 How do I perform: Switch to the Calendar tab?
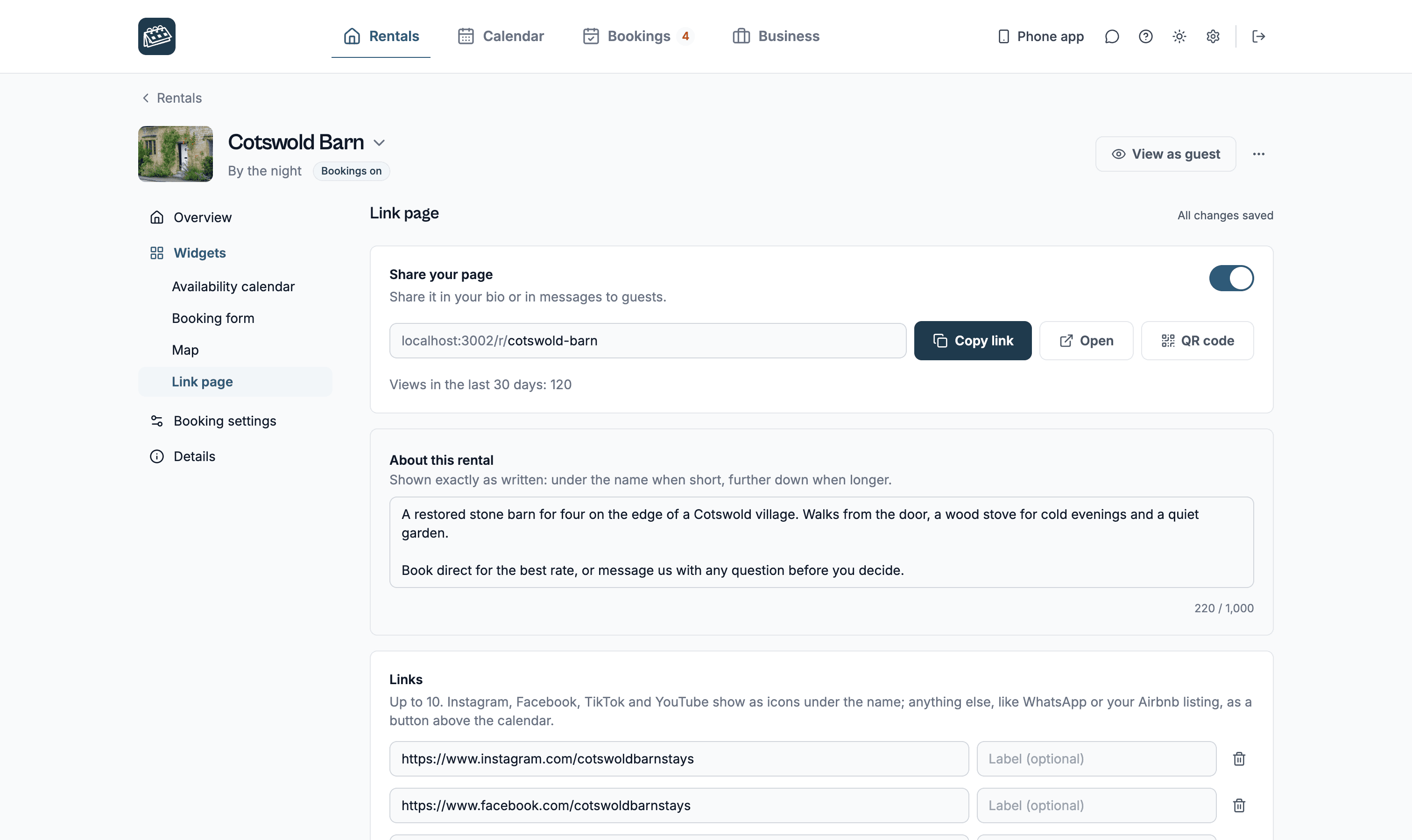coord(501,36)
